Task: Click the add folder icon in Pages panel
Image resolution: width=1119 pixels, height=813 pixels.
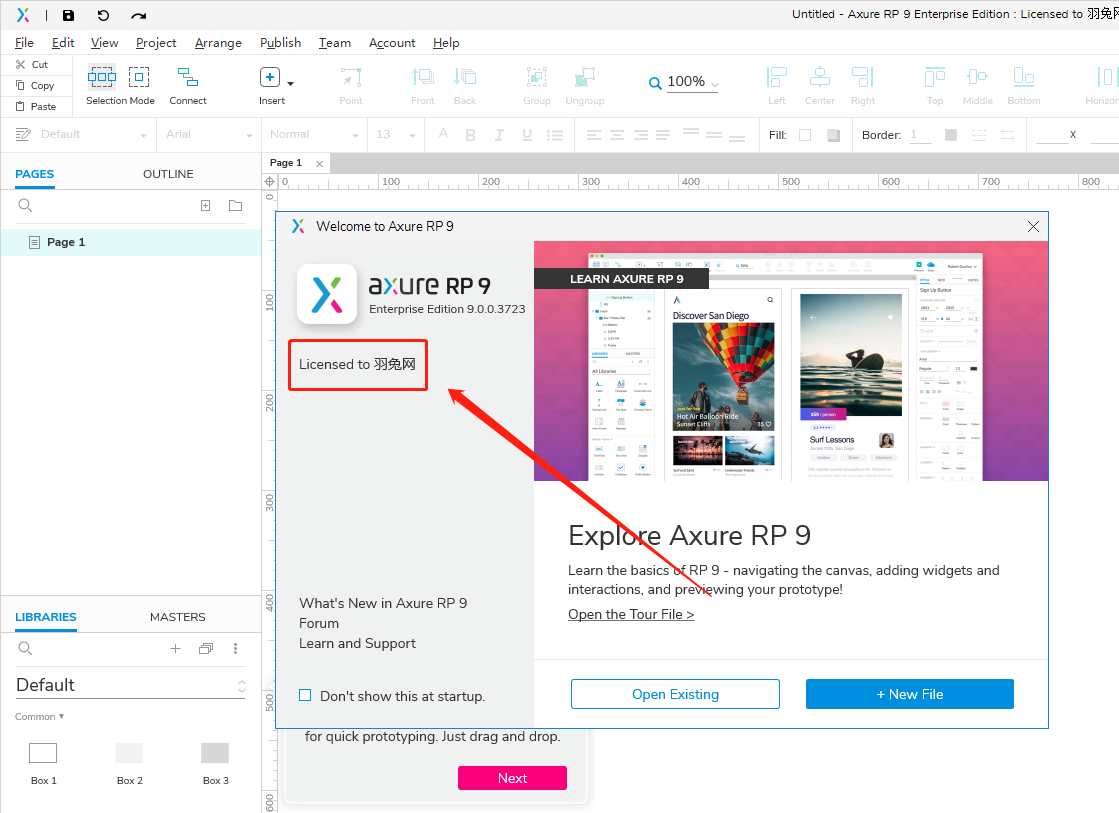Action: [x=235, y=205]
